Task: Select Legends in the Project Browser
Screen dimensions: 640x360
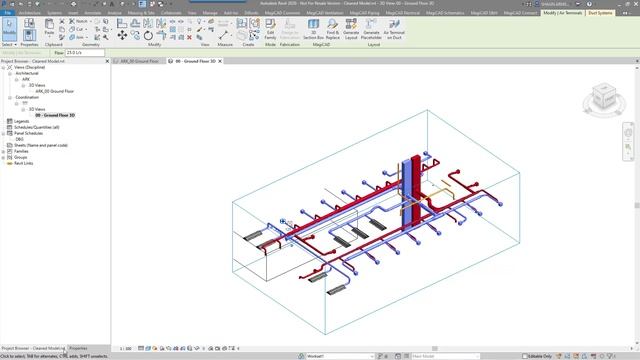Action: click(x=21, y=121)
